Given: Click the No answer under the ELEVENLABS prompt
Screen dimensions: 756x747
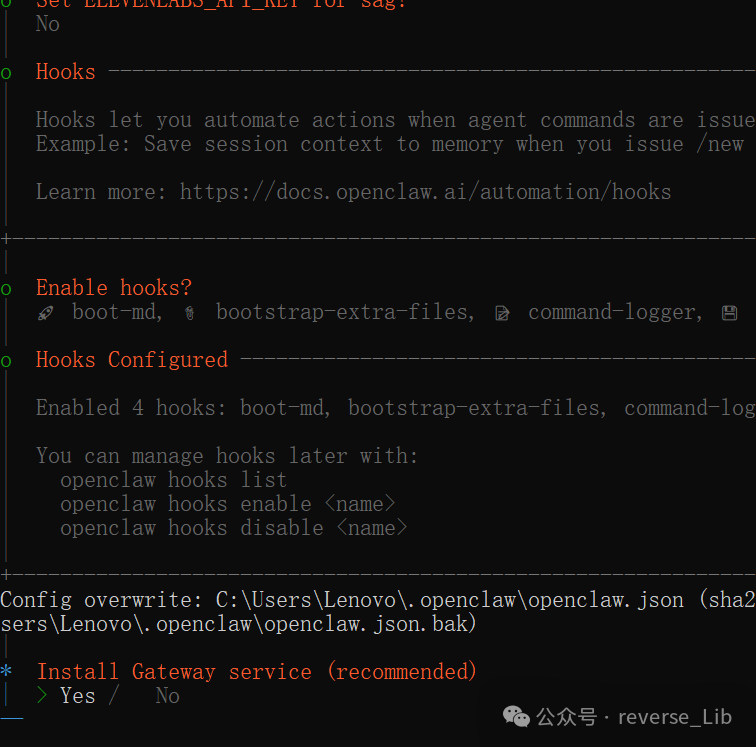Looking at the screenshot, I should (x=48, y=24).
